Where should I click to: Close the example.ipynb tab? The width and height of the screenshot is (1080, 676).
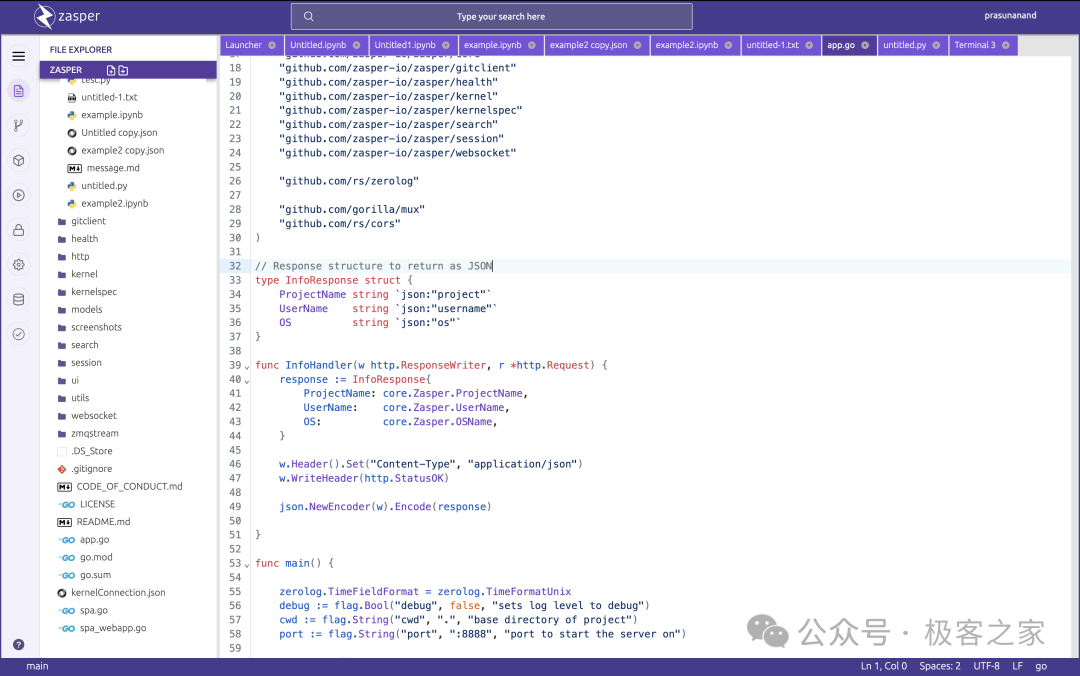[x=532, y=45]
